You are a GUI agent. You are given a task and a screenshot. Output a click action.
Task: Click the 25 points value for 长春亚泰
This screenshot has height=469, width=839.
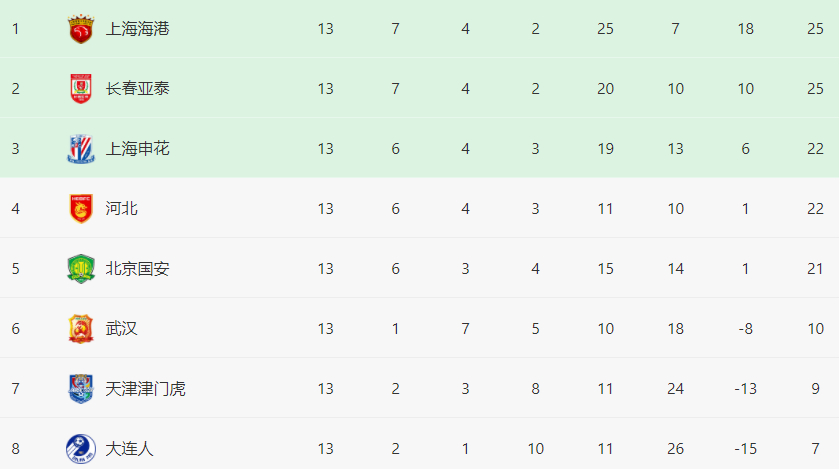(x=815, y=89)
